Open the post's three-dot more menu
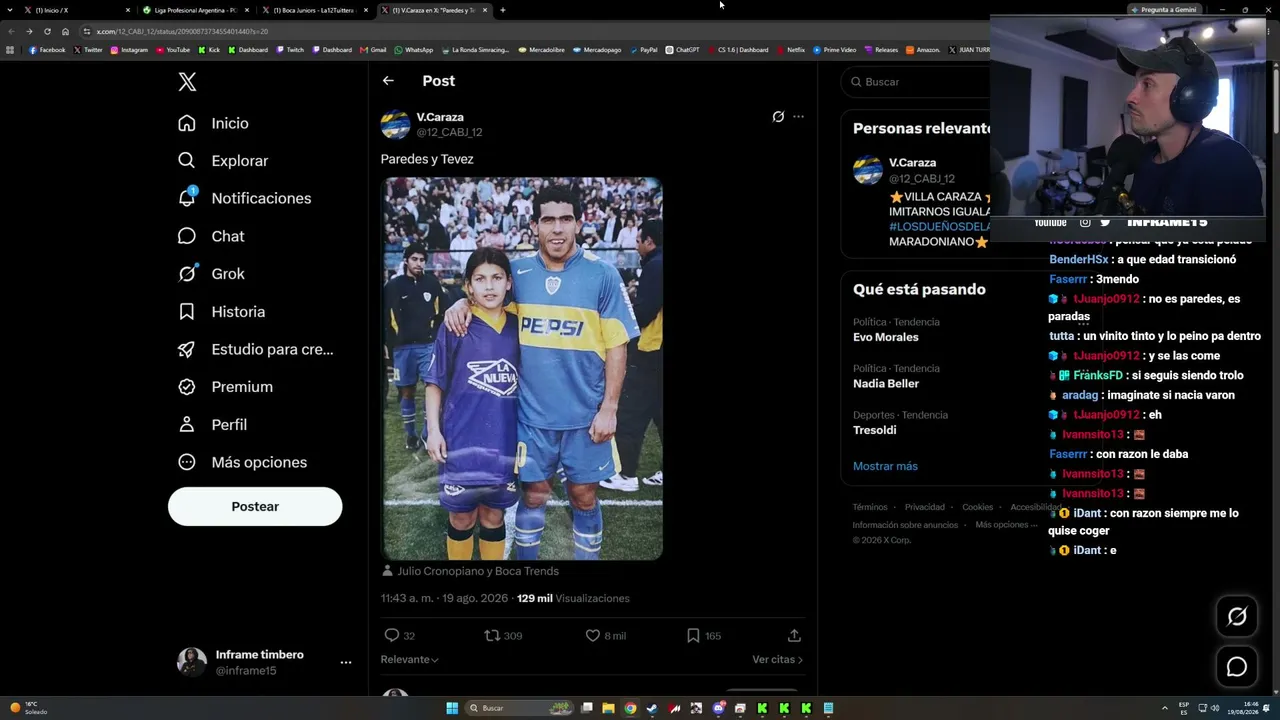Viewport: 1280px width, 720px height. 798,117
